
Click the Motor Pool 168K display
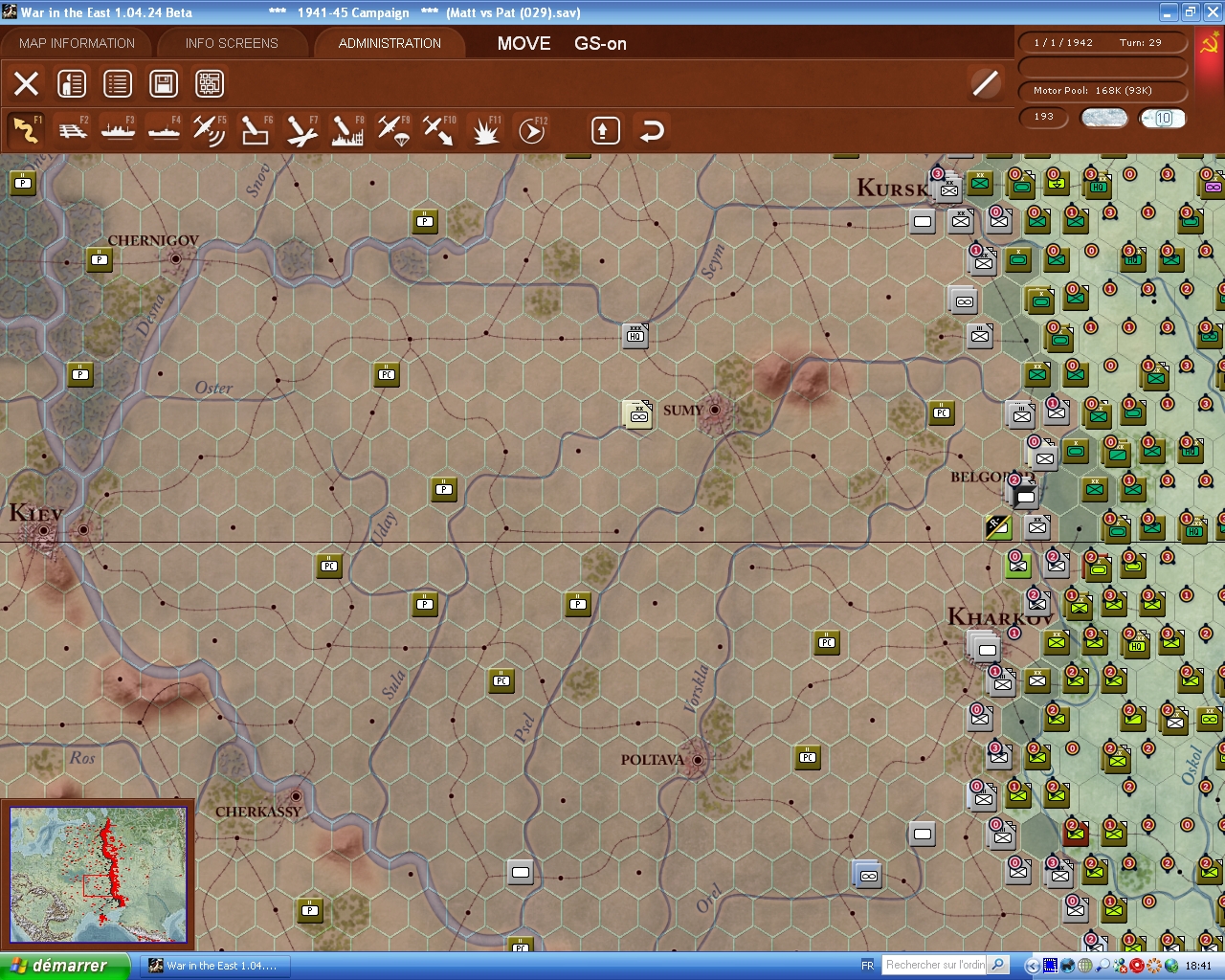coord(1102,91)
